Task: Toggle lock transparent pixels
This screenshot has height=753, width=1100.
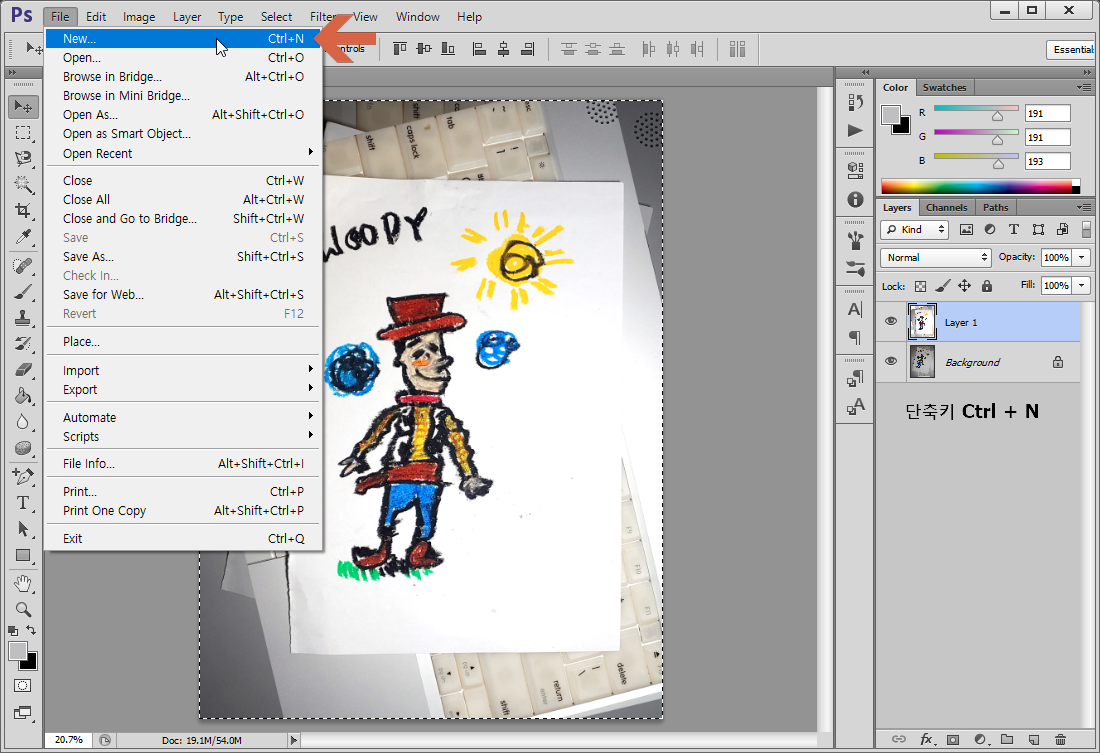Action: coord(920,286)
